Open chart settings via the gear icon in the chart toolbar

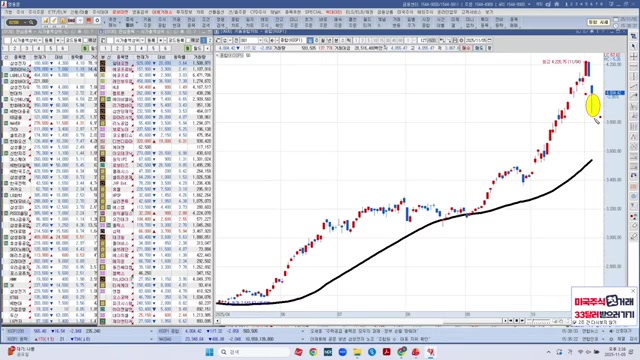(461, 40)
